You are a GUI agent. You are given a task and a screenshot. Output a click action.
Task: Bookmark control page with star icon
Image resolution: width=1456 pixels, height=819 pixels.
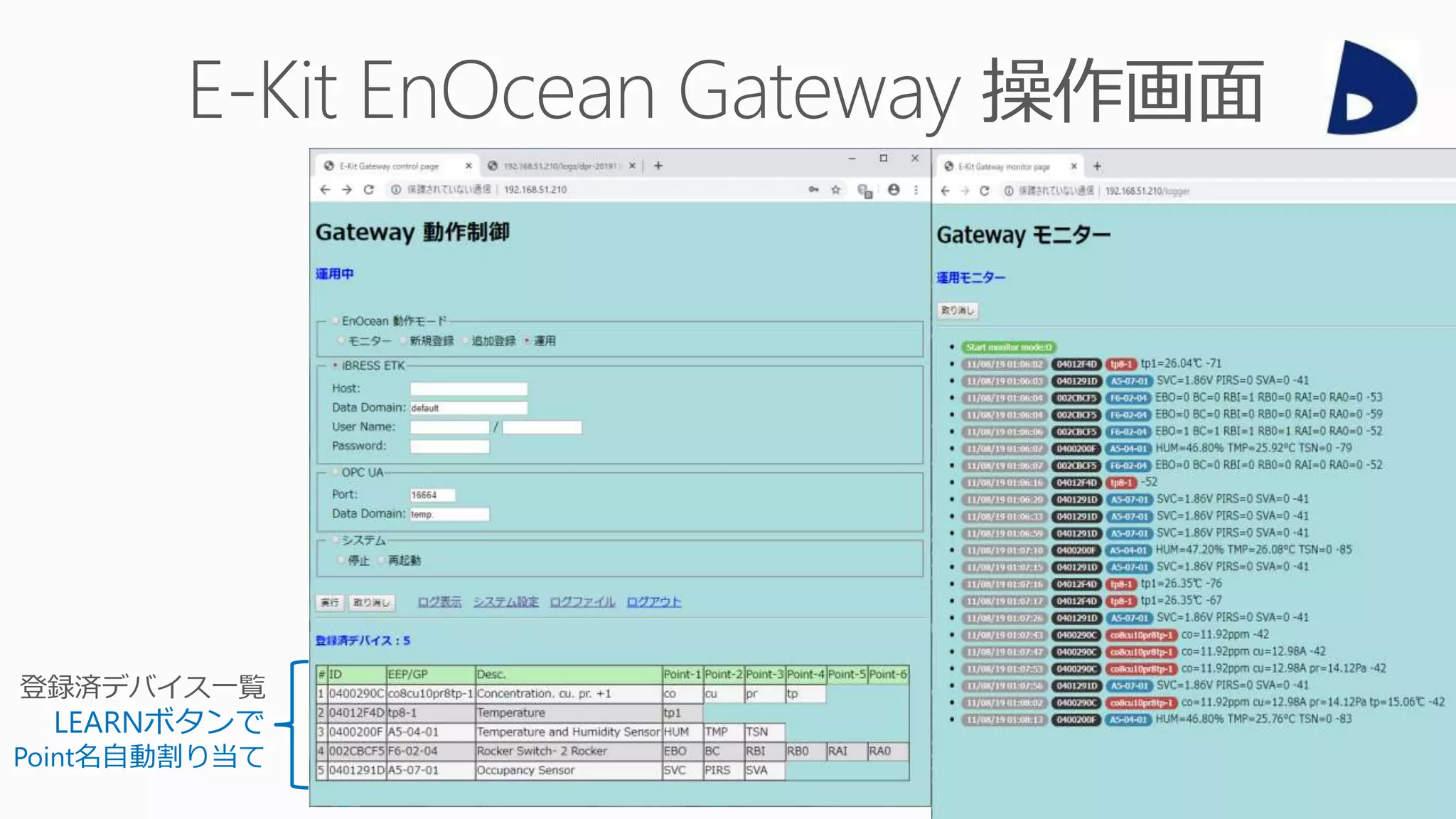click(x=836, y=190)
